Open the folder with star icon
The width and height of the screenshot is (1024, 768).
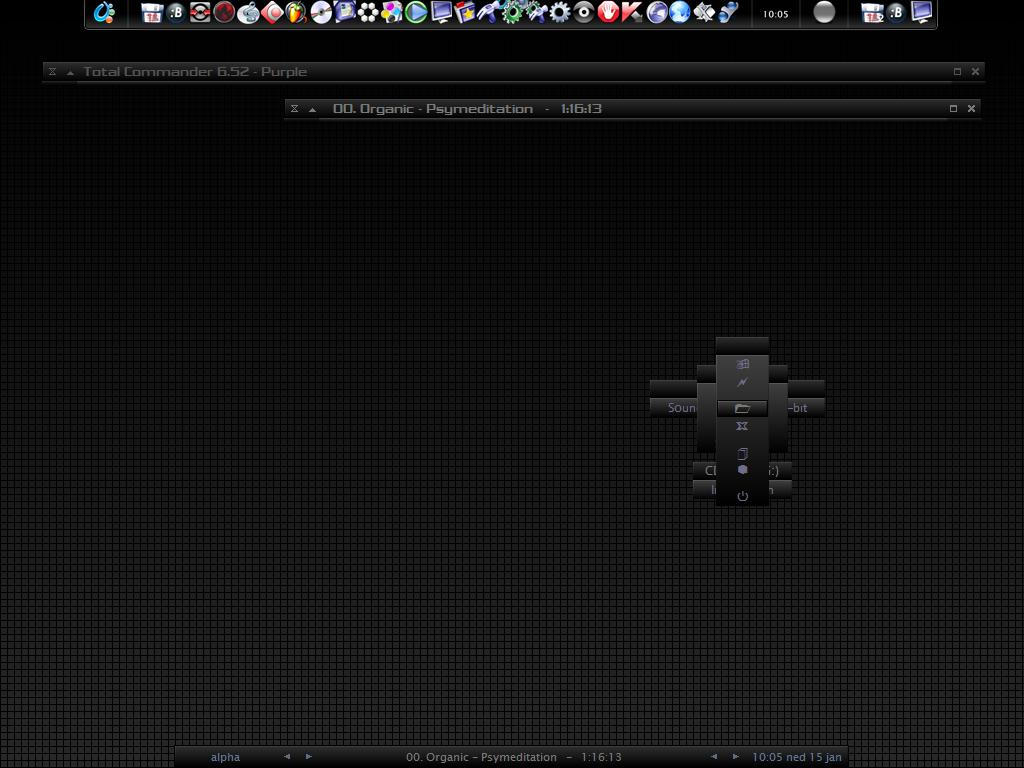pos(464,12)
